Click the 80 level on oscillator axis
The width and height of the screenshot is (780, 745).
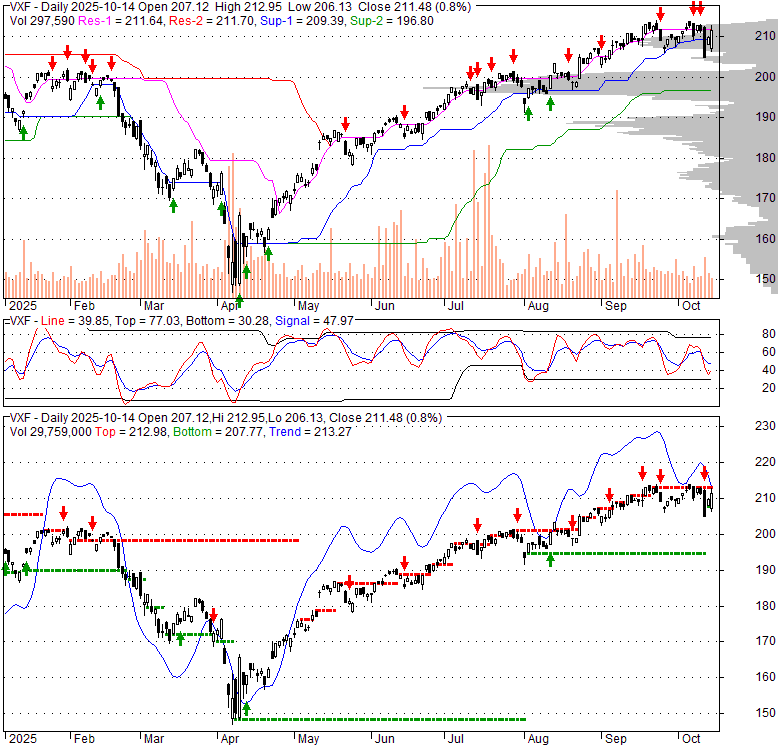click(769, 334)
